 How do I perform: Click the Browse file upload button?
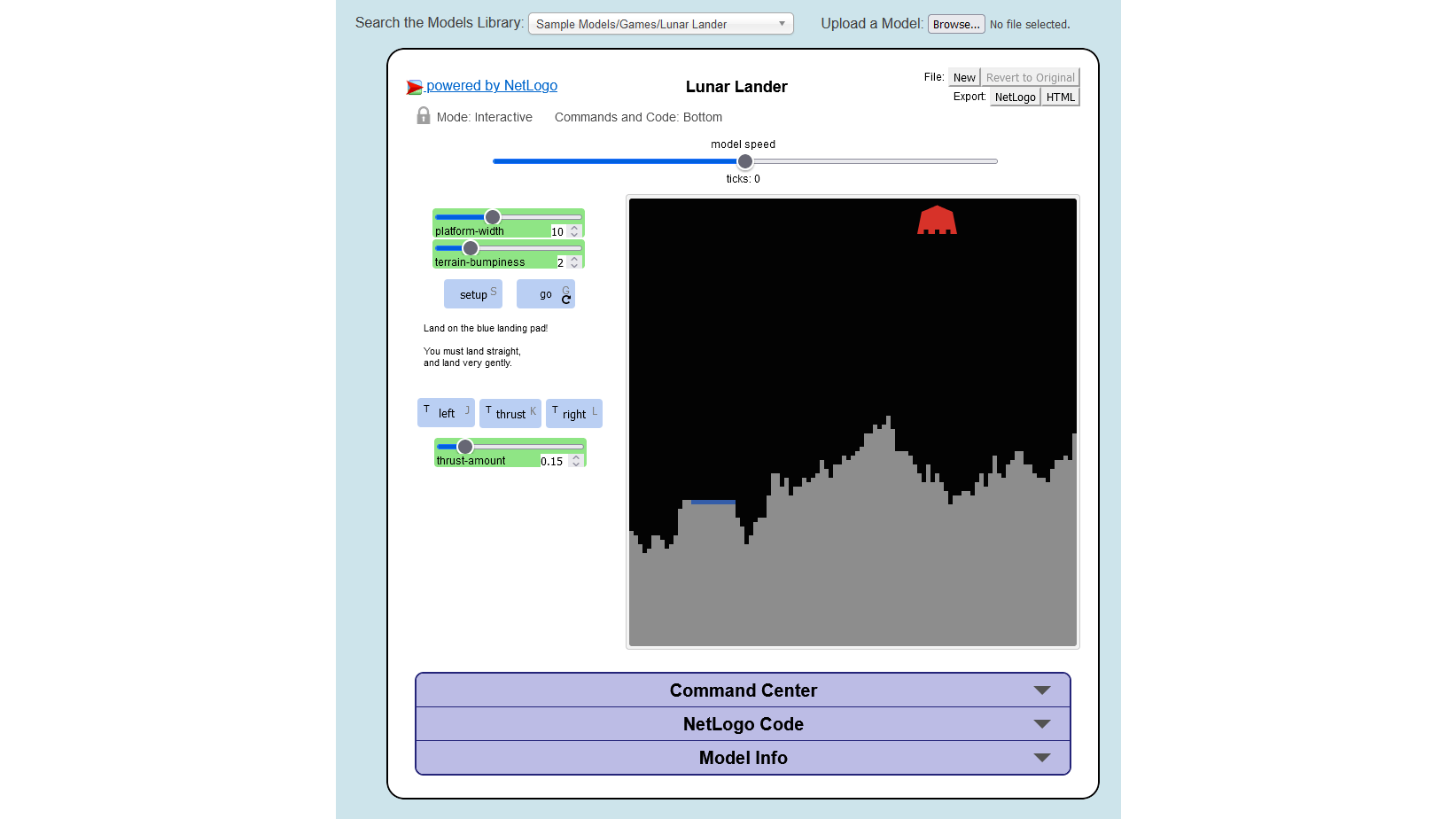(x=956, y=24)
